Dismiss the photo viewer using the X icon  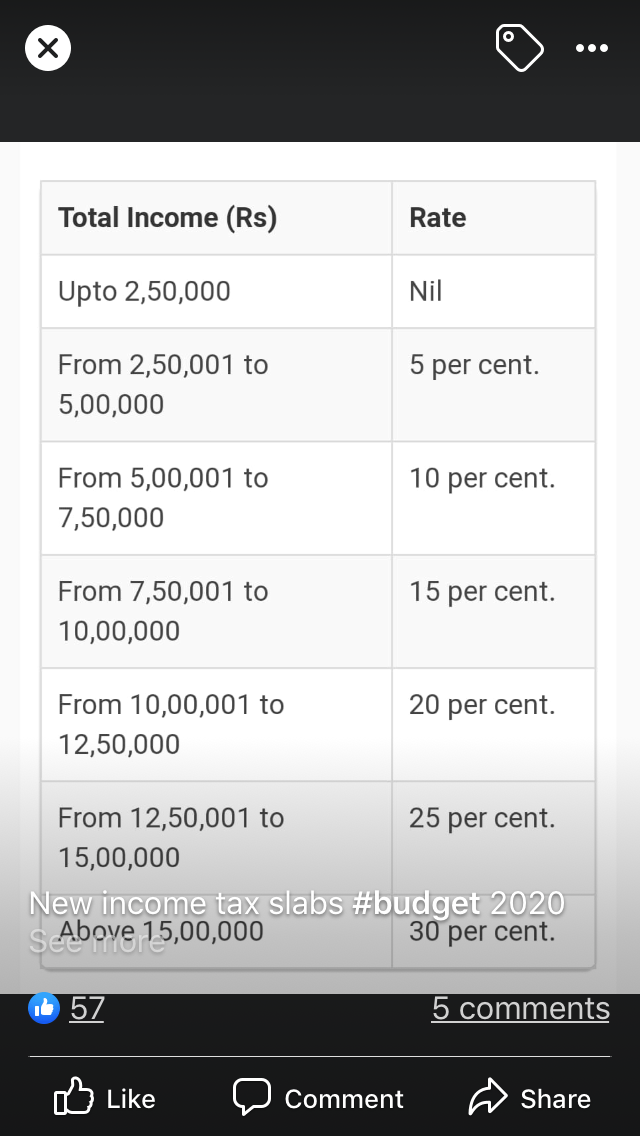pyautogui.click(x=47, y=47)
